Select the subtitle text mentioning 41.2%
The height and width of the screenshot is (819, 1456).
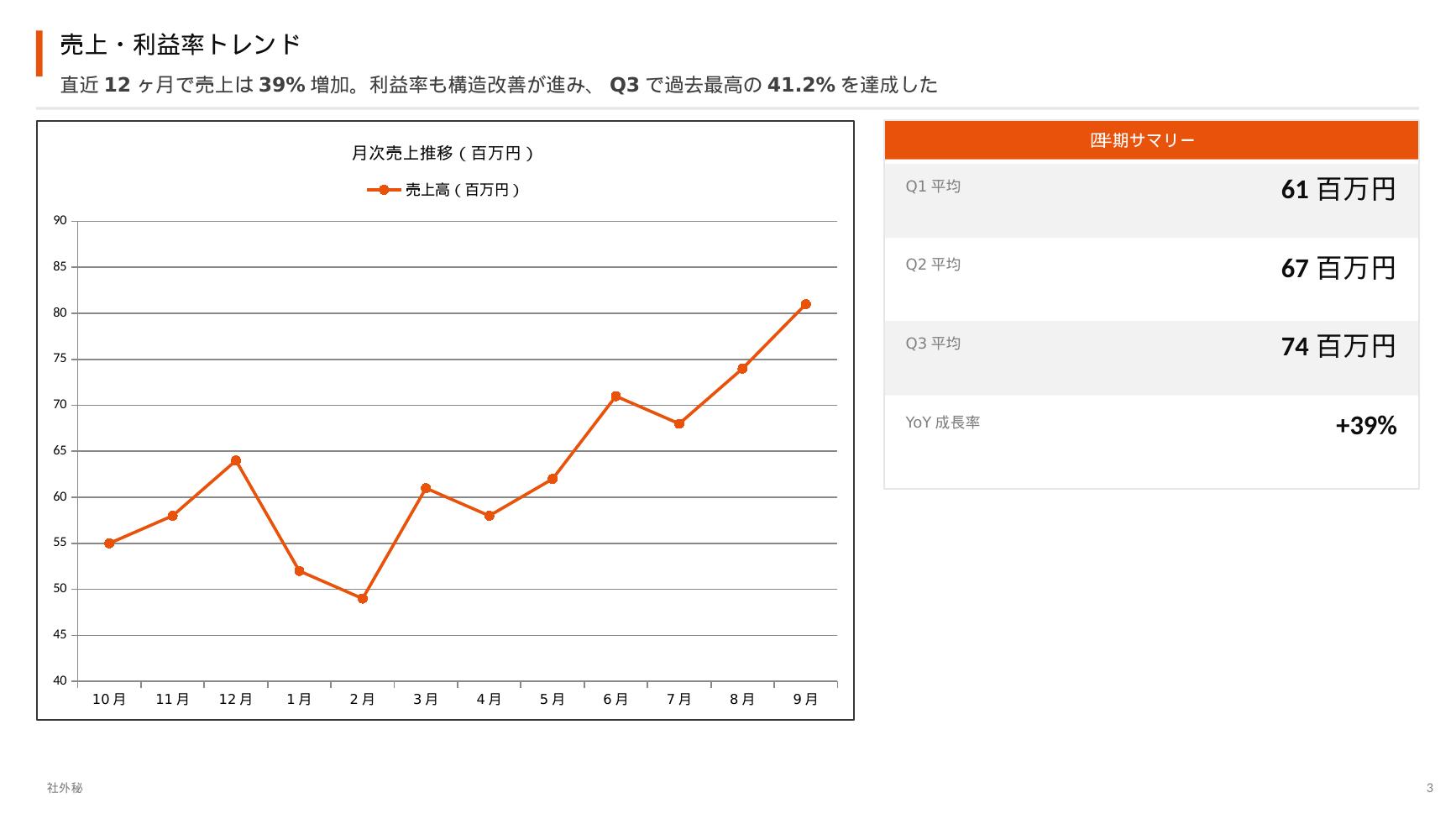pyautogui.click(x=498, y=85)
